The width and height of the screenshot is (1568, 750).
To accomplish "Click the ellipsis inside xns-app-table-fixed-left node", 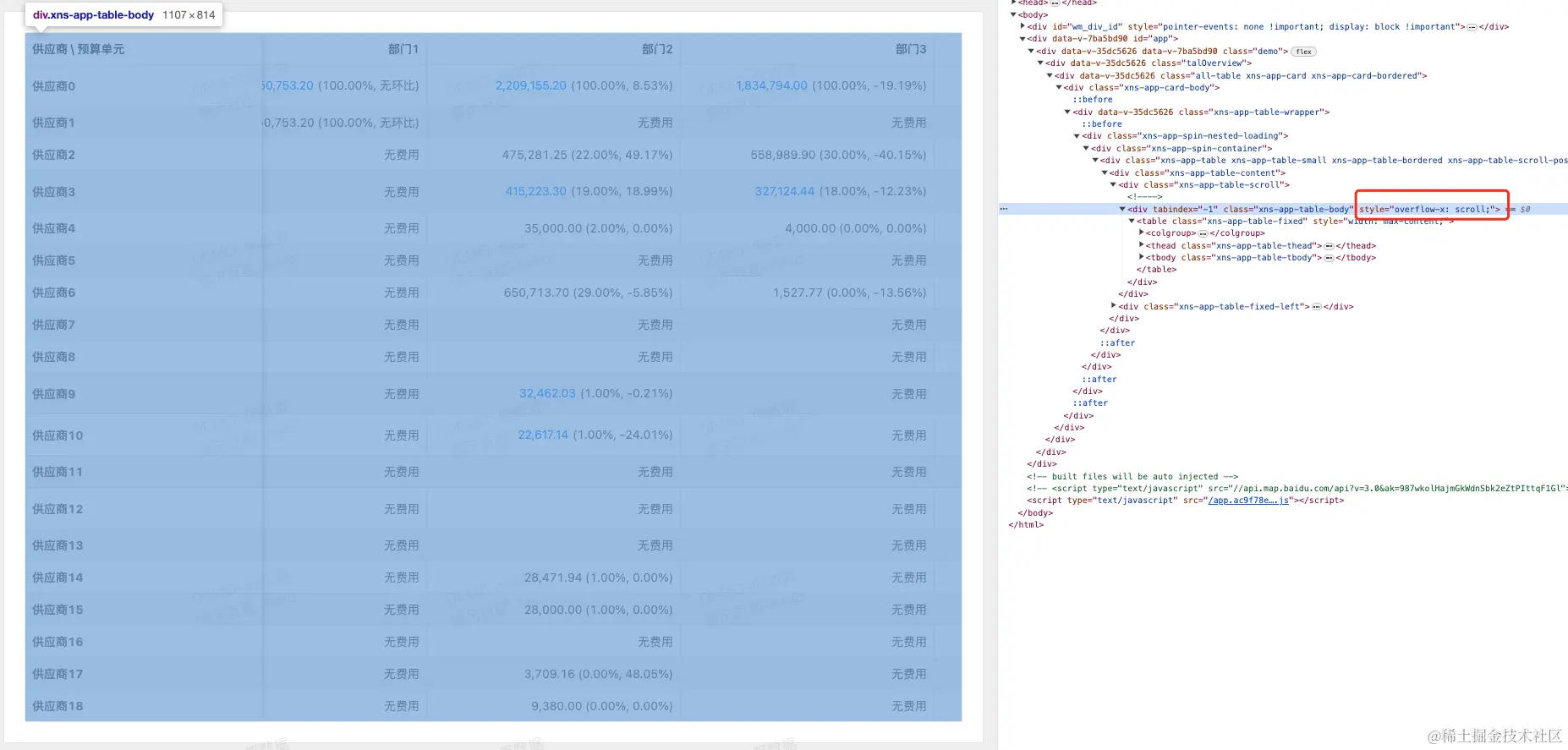I will [x=1316, y=307].
